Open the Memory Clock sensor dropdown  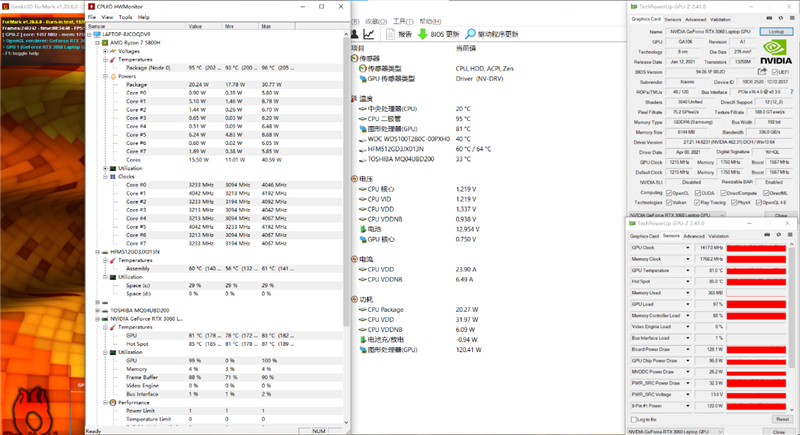[687, 259]
